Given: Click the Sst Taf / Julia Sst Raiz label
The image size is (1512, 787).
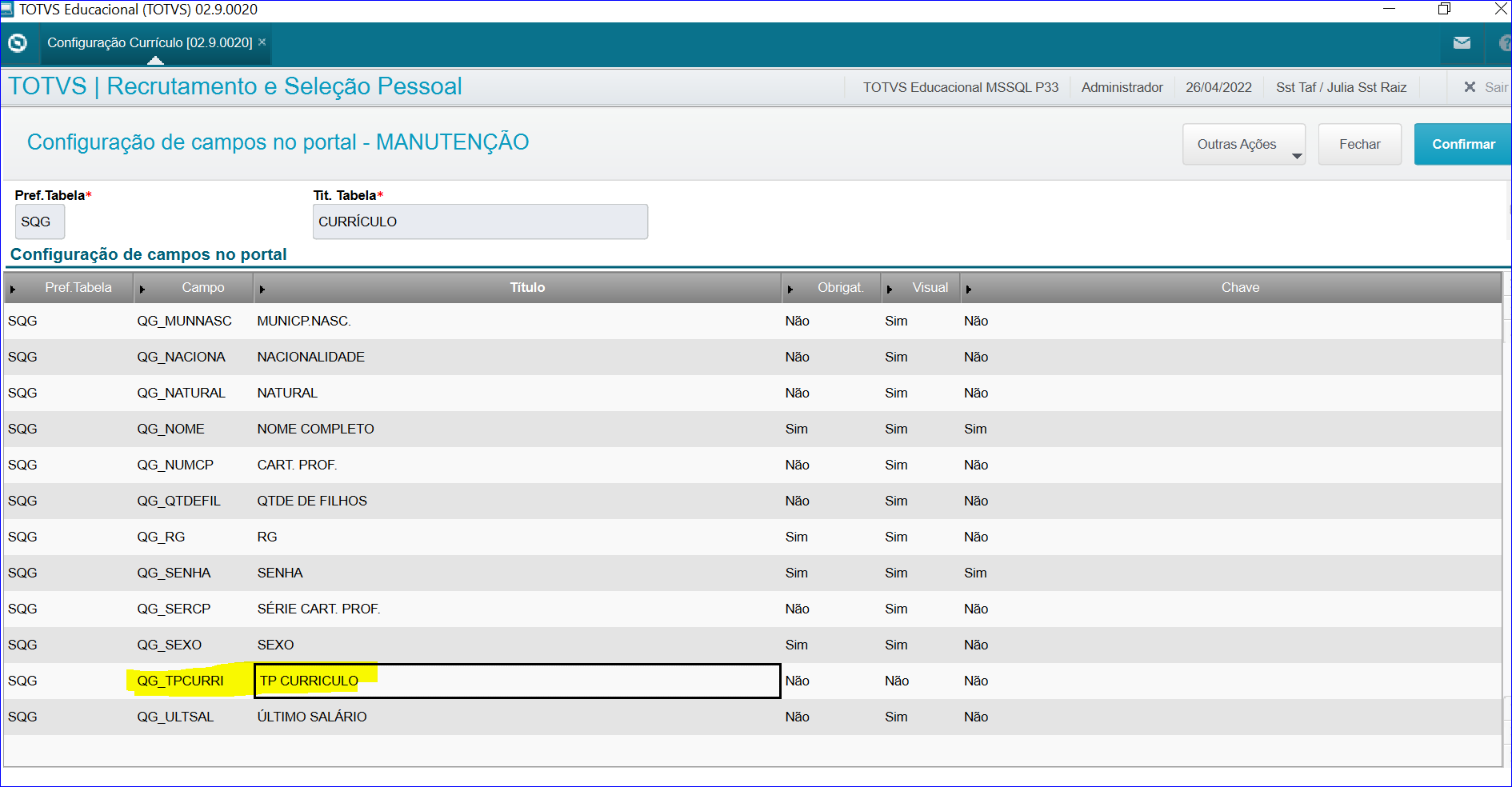Looking at the screenshot, I should point(1341,87).
